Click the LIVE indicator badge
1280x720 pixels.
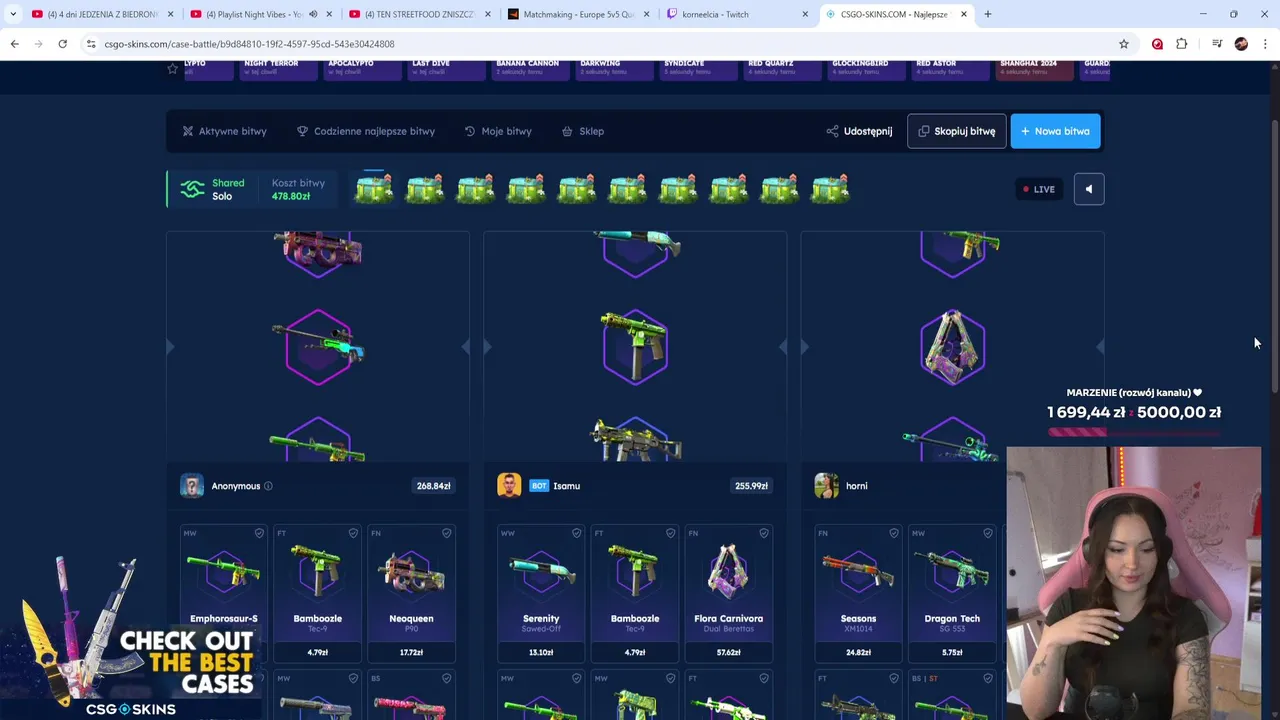1038,189
